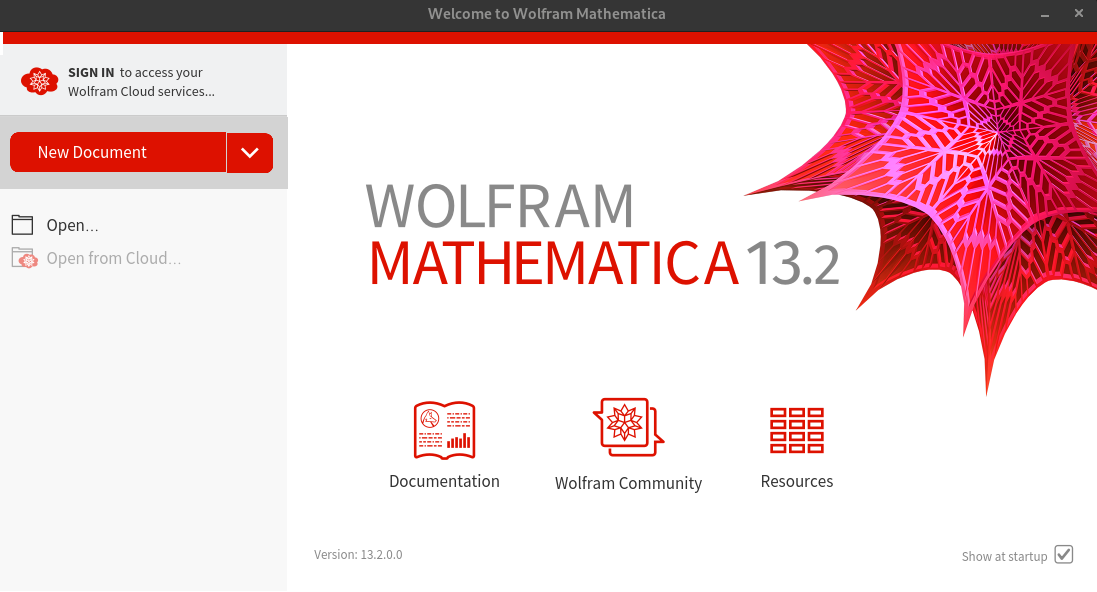Open the Resources grid icon
This screenshot has height=592, width=1097.
tap(796, 430)
